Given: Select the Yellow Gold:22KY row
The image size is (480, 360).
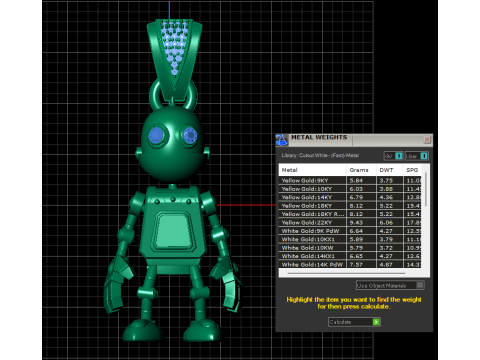Looking at the screenshot, I should (350, 222).
